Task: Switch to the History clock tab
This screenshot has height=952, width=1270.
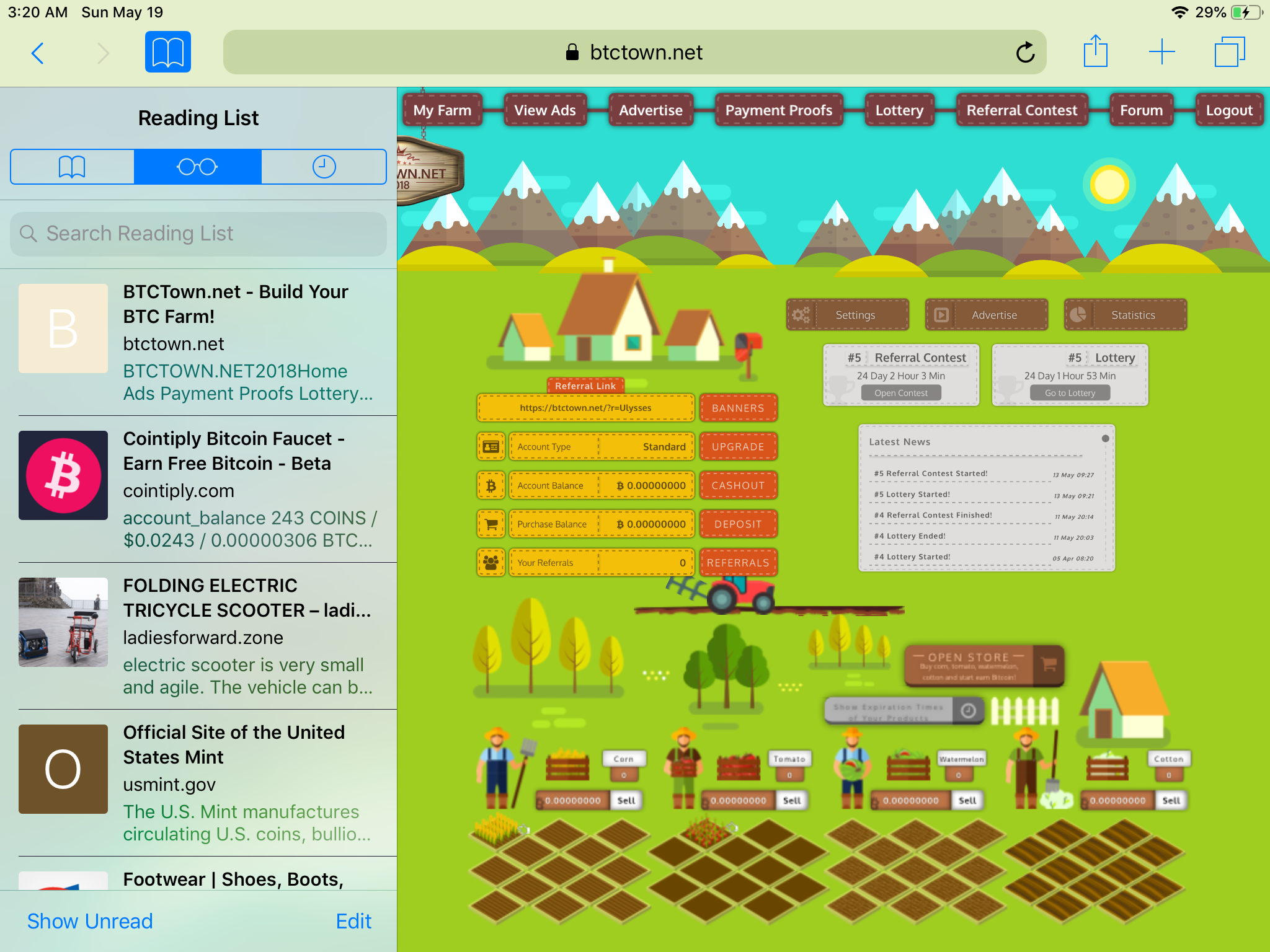Action: click(x=324, y=167)
